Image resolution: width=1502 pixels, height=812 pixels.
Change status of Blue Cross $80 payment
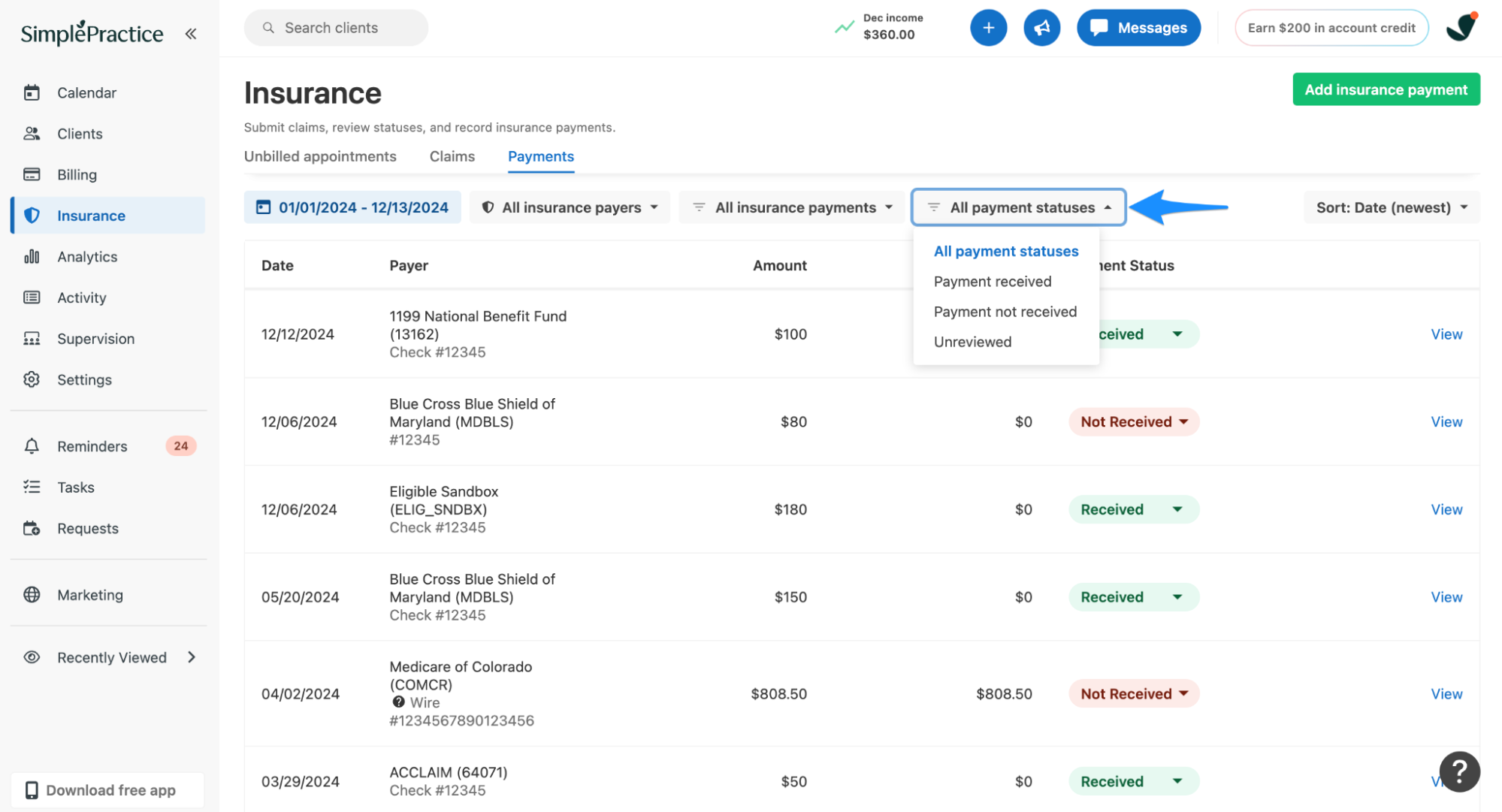(x=1134, y=422)
